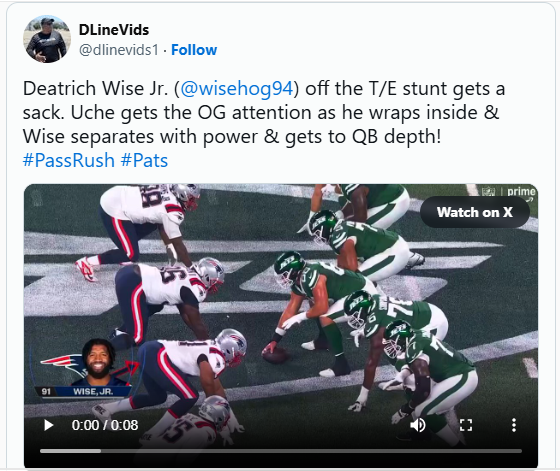
Task: Play the embedded video
Action: [x=49, y=425]
